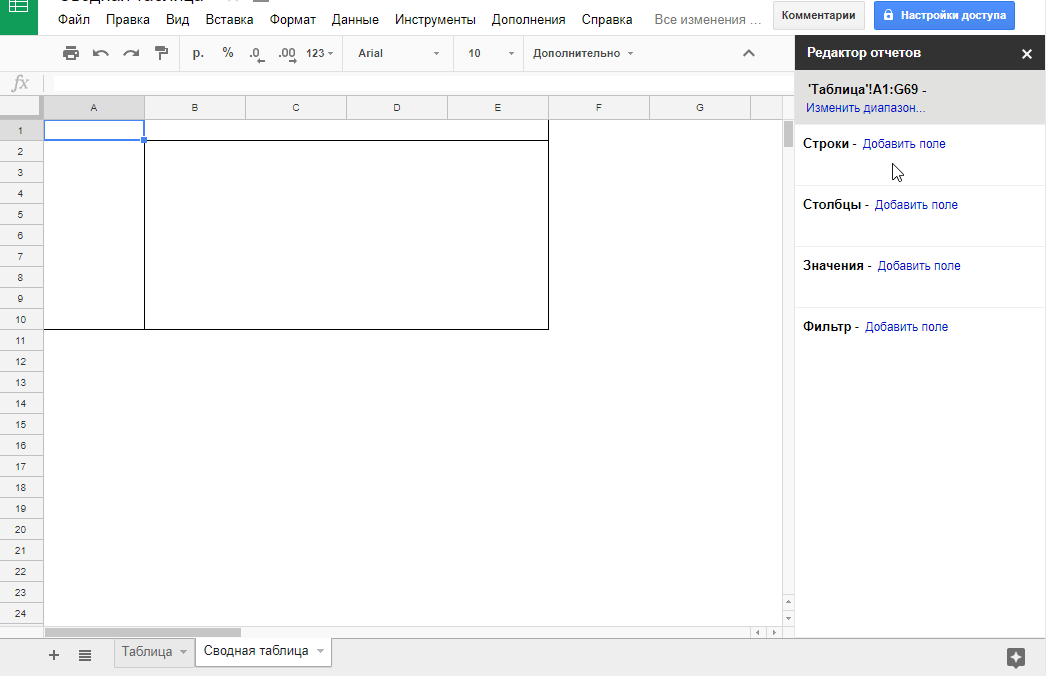Click the Add sheet plus icon
This screenshot has height=676, width=1046.
click(x=54, y=655)
